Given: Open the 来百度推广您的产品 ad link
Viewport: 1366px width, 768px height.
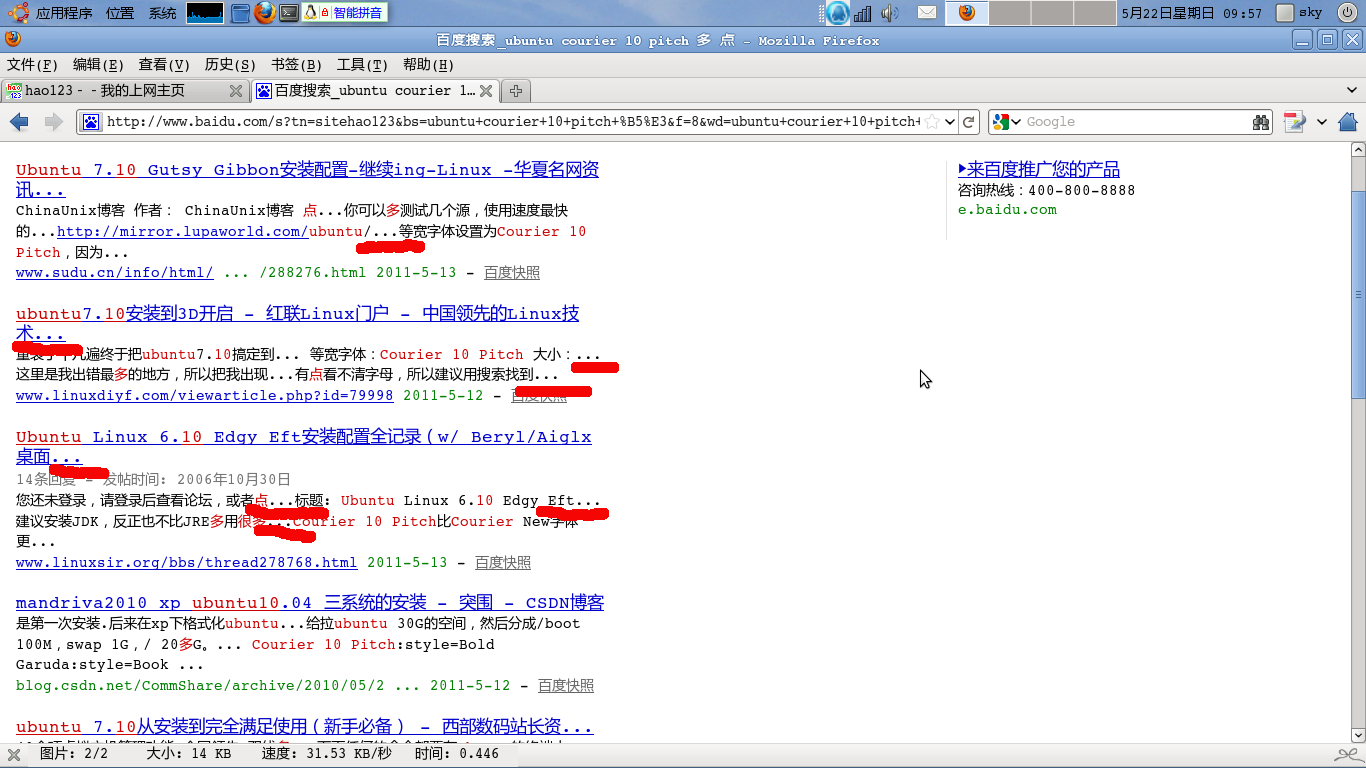Looking at the screenshot, I should [x=1039, y=170].
